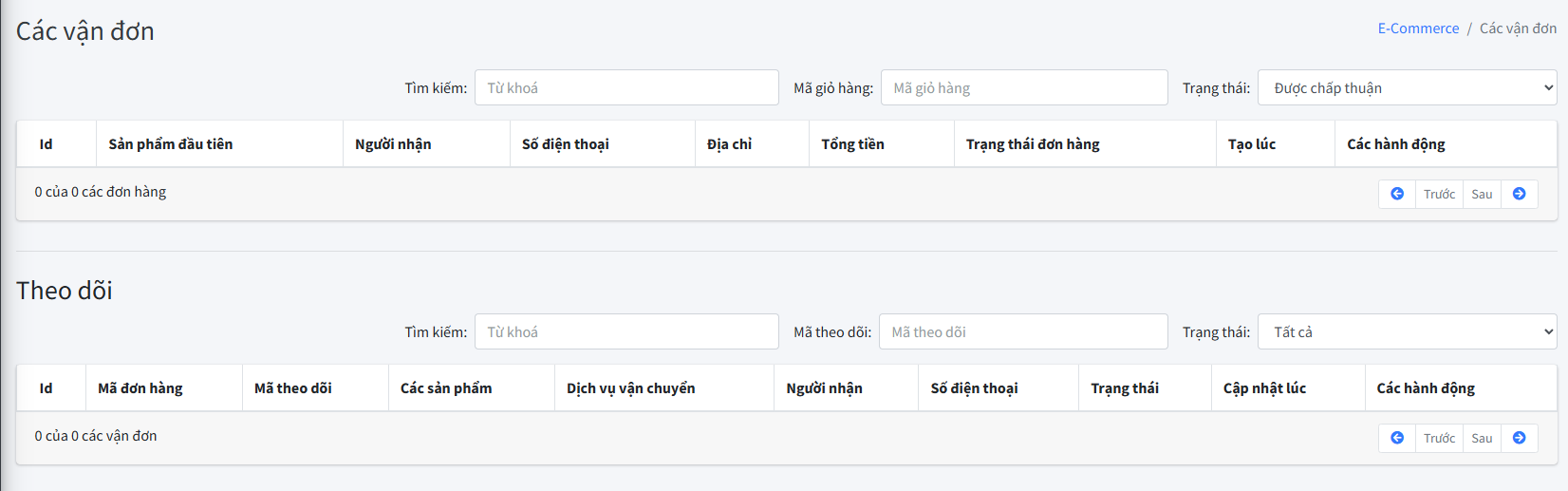Focus the Mã giỏ hàng input field
1568x491 pixels.
[x=1024, y=87]
